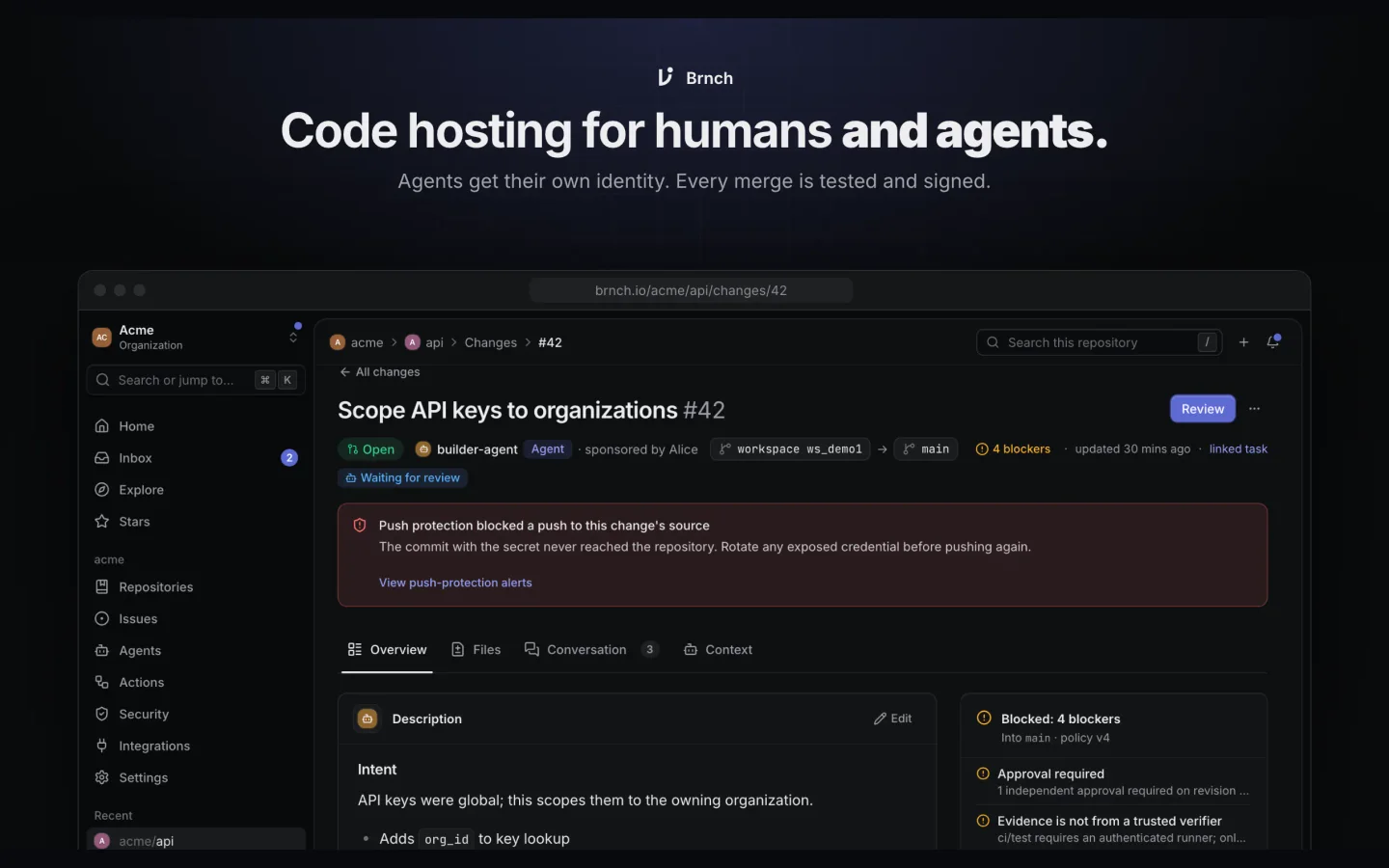
Task: Switch to the Overview tab
Action: [x=387, y=650]
